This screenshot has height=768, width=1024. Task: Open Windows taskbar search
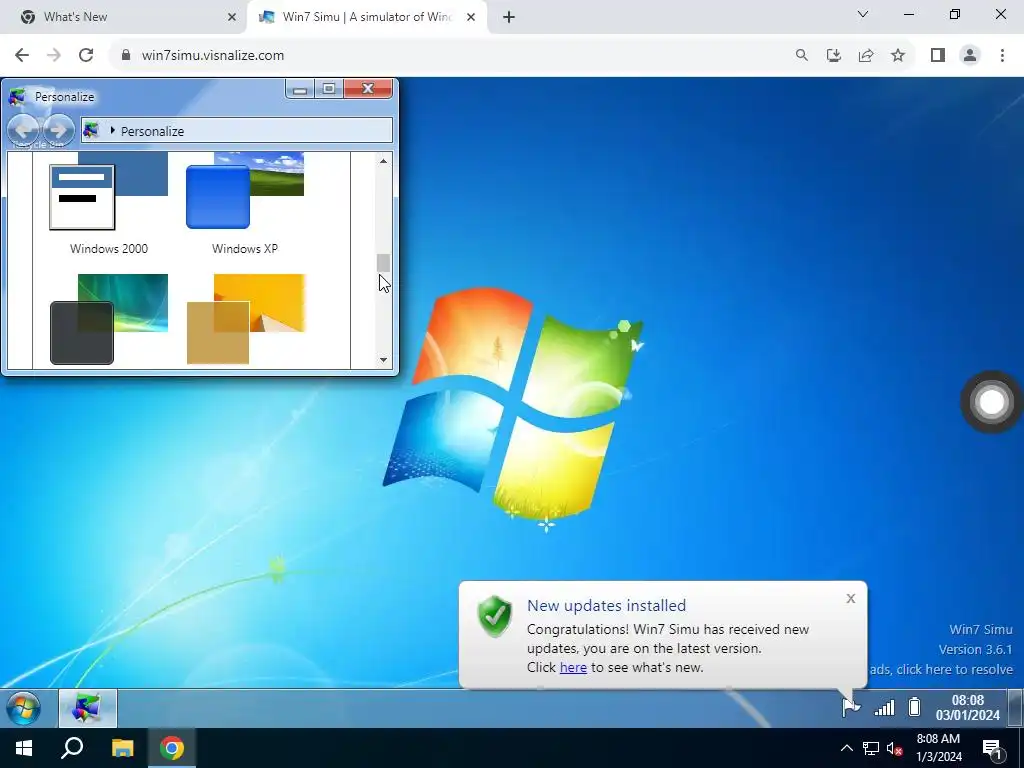pos(72,748)
